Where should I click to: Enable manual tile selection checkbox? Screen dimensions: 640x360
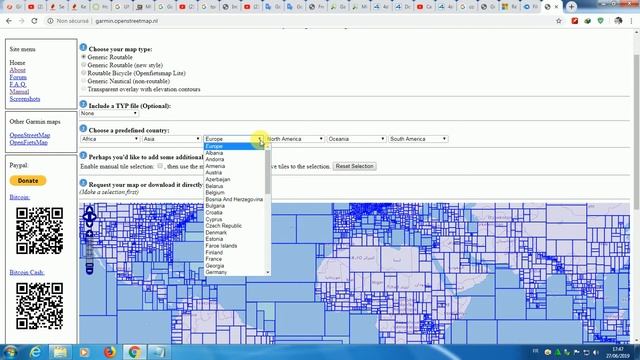click(160, 166)
